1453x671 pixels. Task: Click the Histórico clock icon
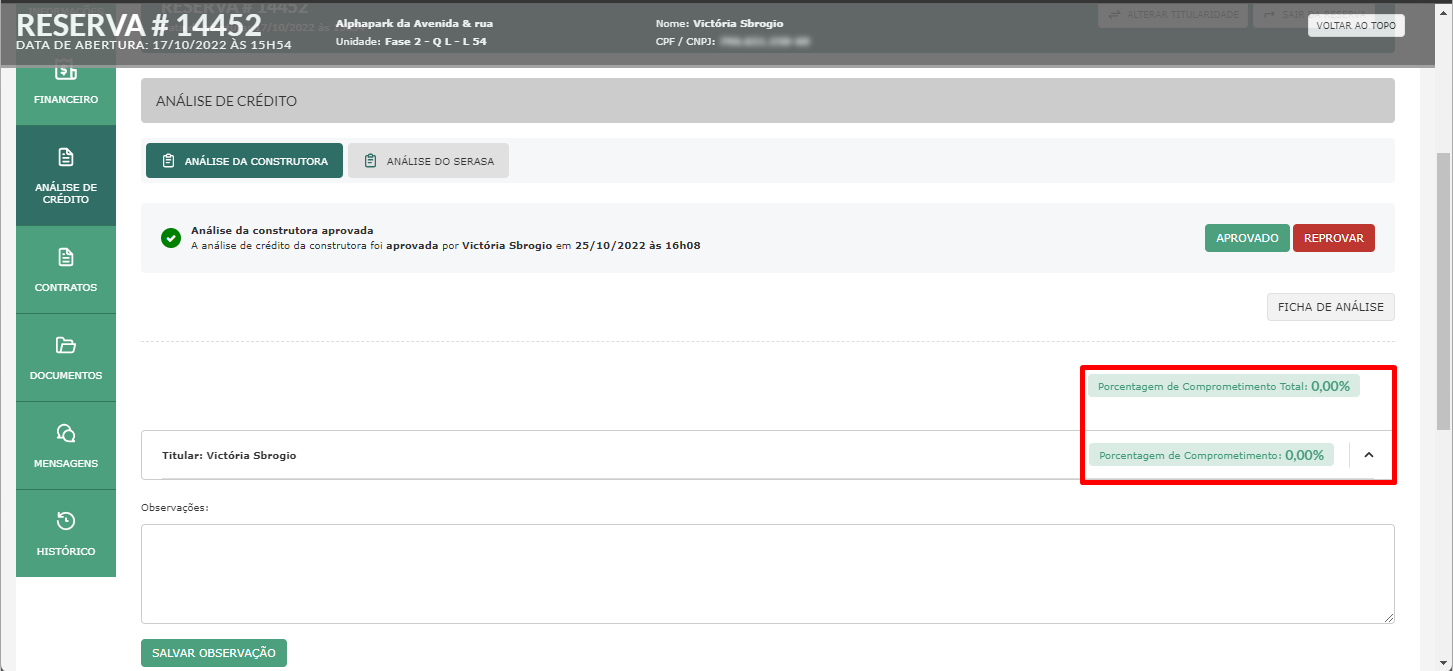coord(66,521)
